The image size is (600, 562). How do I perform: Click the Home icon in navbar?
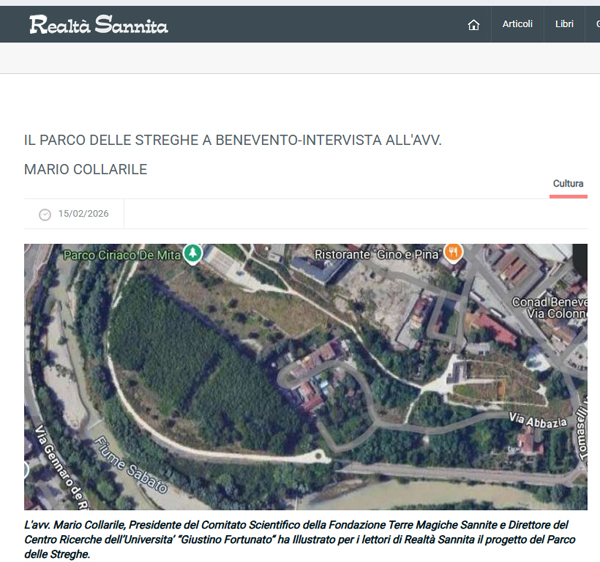(474, 25)
